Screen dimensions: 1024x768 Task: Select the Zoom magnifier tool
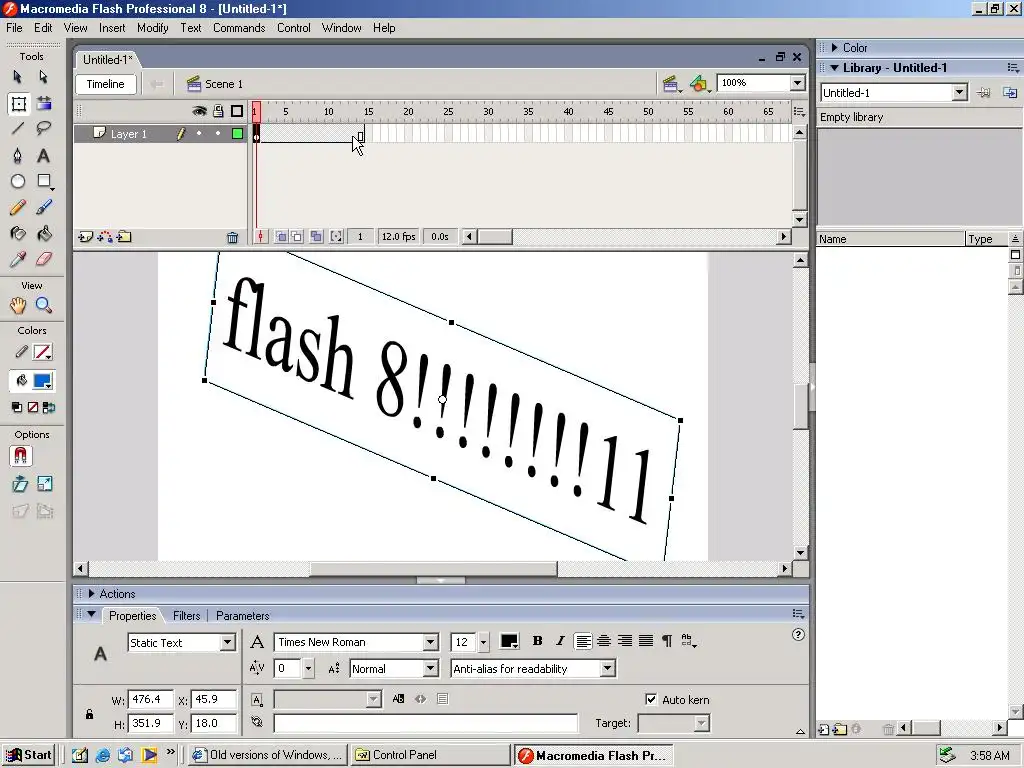(44, 305)
